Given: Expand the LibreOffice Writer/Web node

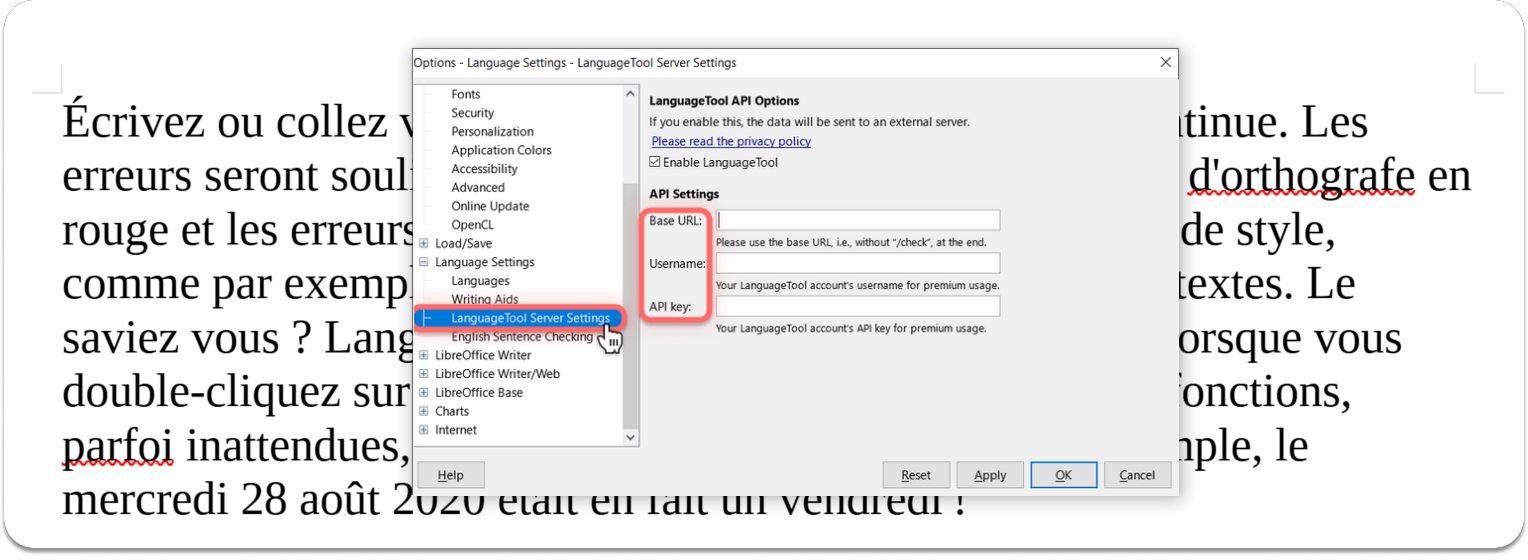Looking at the screenshot, I should pyautogui.click(x=424, y=374).
